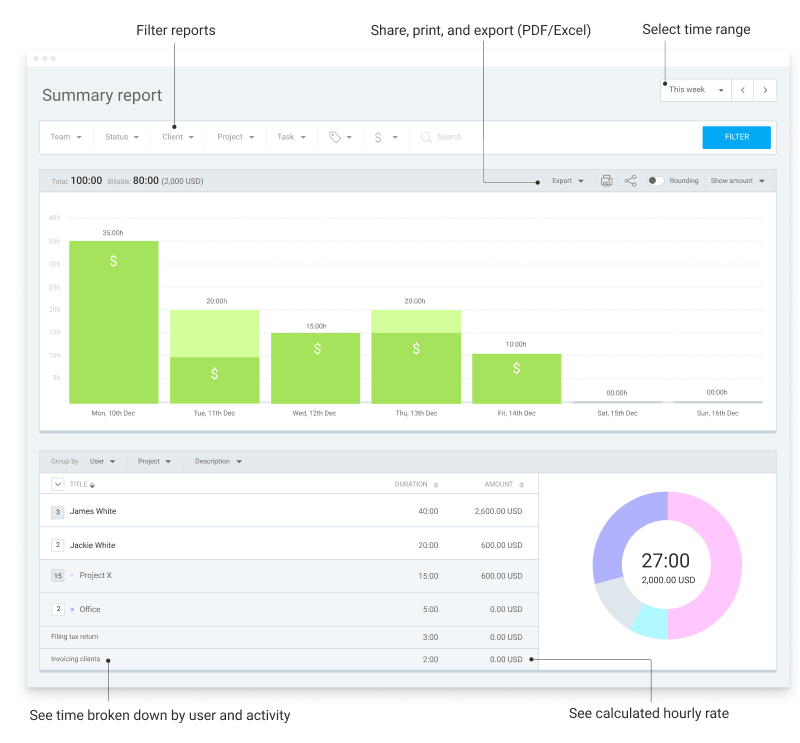Click the Sat, 15th Dec axis label
The image size is (800, 743).
click(x=617, y=413)
